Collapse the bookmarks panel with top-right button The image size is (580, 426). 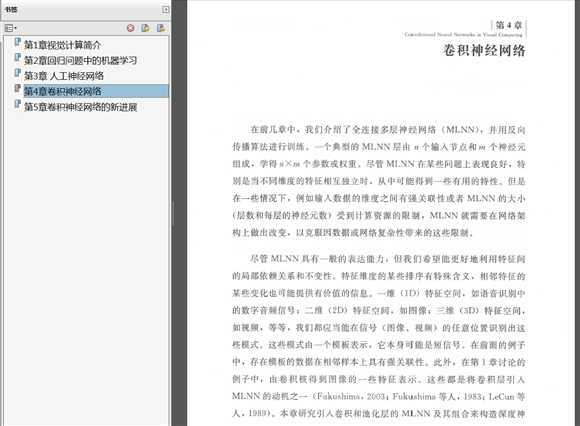[x=165, y=10]
